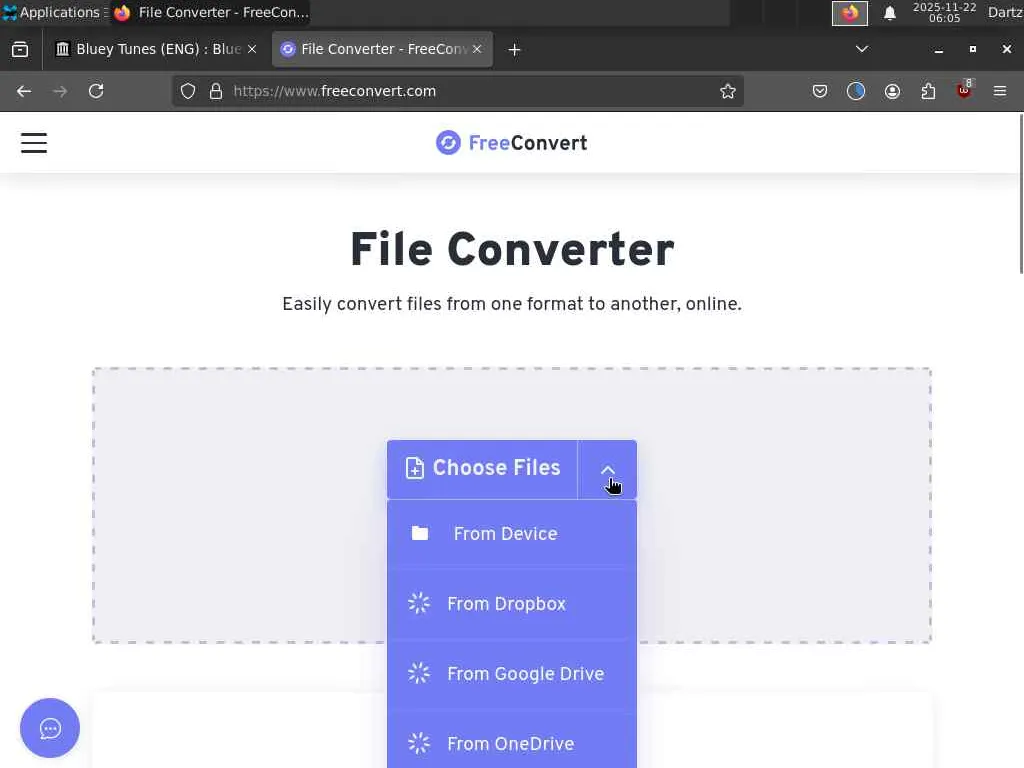The width and height of the screenshot is (1024, 768).
Task: Open a new browser tab
Action: pos(515,50)
